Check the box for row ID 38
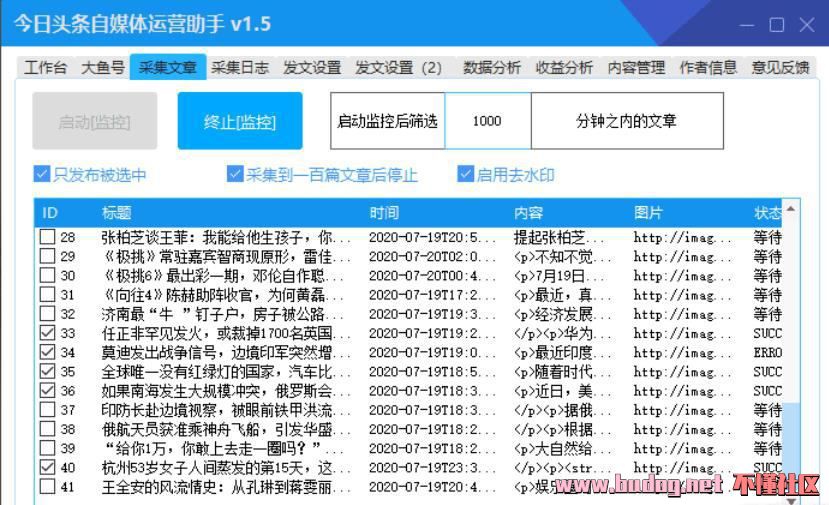This screenshot has width=829, height=505. 48,428
